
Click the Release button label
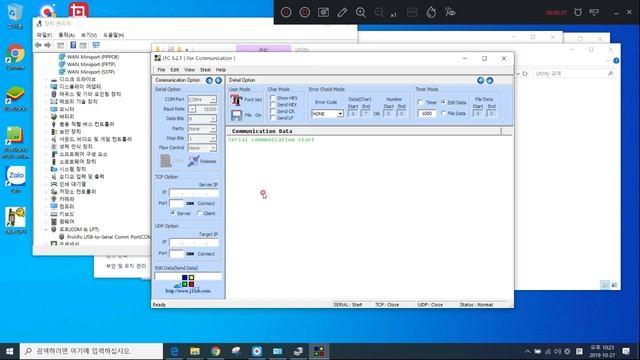point(208,161)
